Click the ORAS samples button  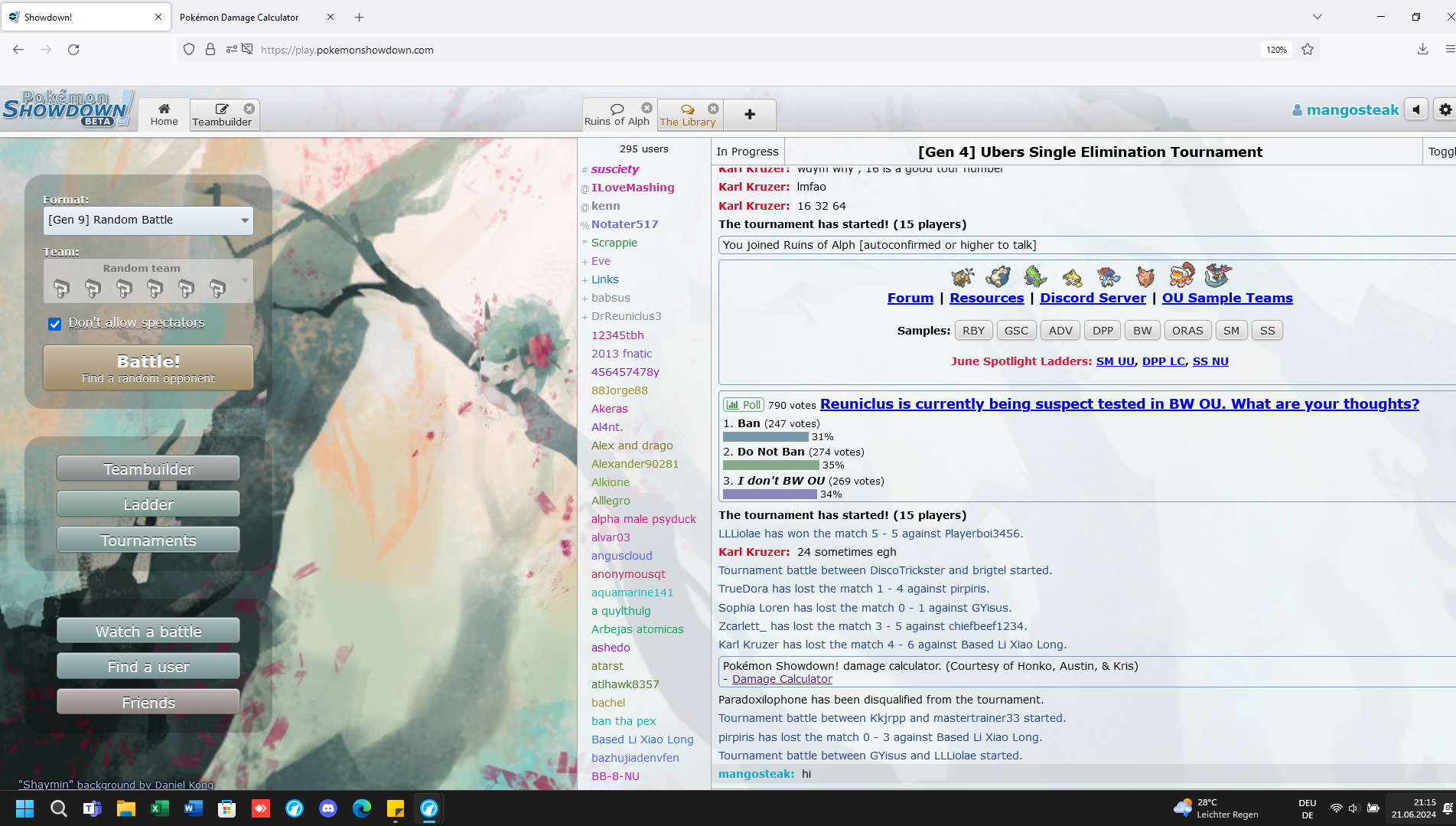point(1187,331)
